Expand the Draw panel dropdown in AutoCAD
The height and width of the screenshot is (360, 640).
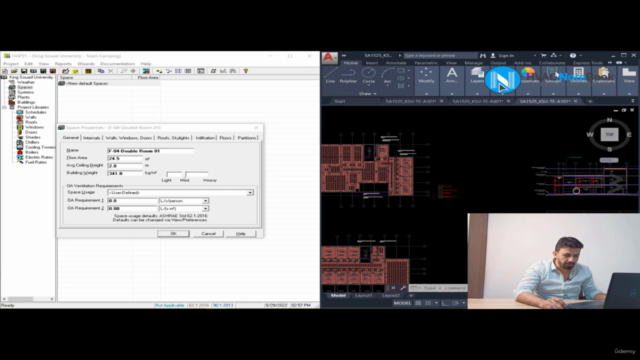368,93
